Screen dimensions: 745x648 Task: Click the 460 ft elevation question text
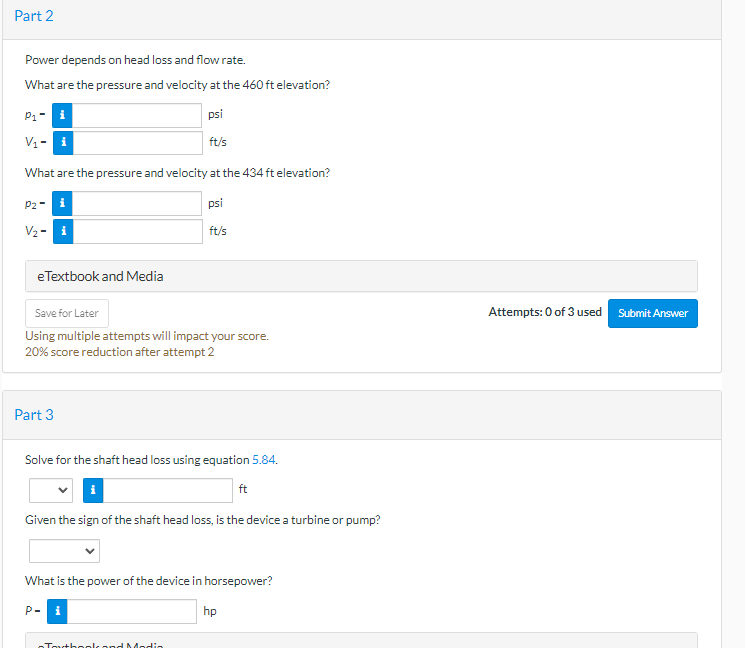click(177, 85)
